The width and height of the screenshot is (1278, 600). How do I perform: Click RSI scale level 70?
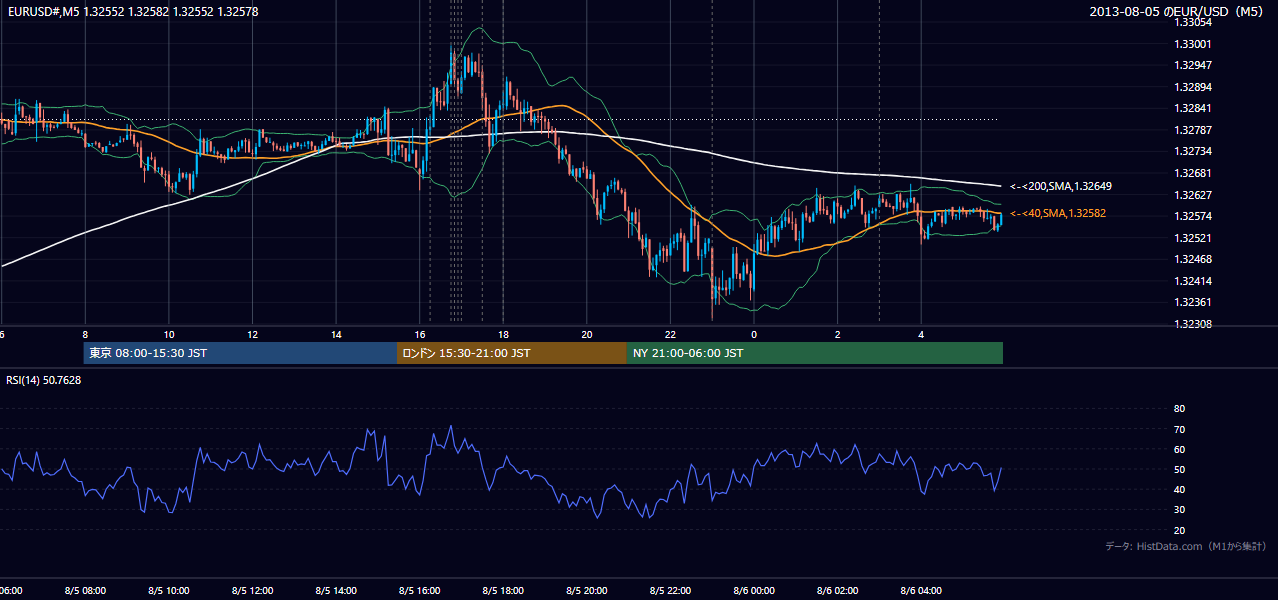tap(1179, 429)
